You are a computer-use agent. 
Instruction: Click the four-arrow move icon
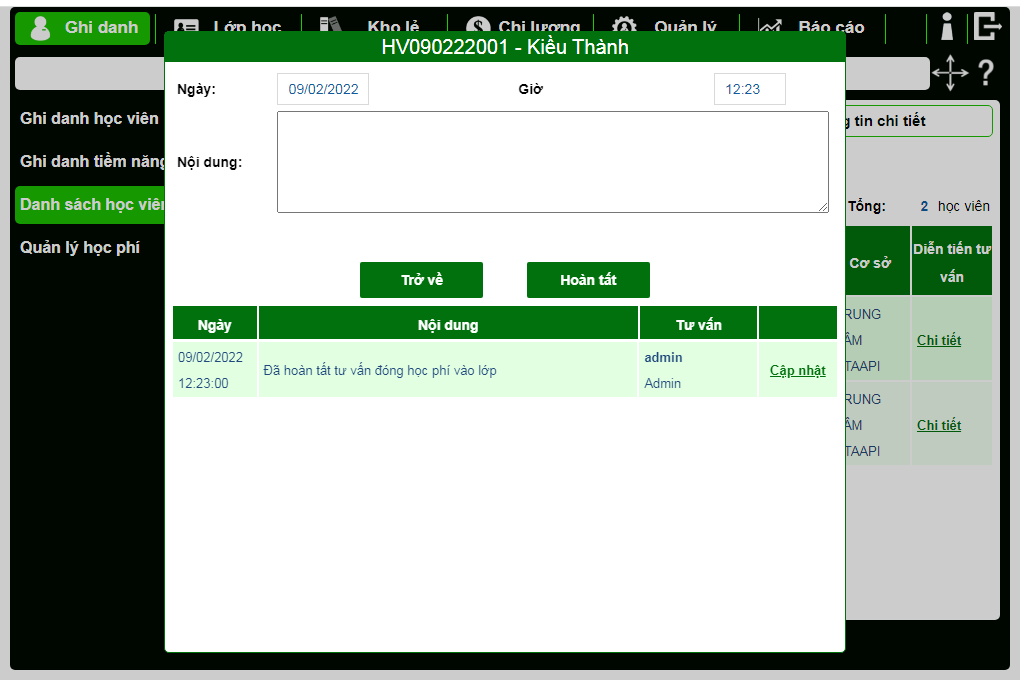950,73
